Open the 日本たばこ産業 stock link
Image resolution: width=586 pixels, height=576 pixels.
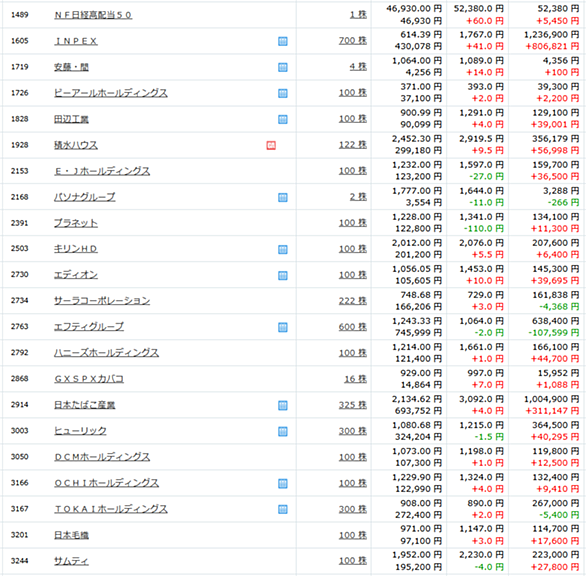point(85,405)
